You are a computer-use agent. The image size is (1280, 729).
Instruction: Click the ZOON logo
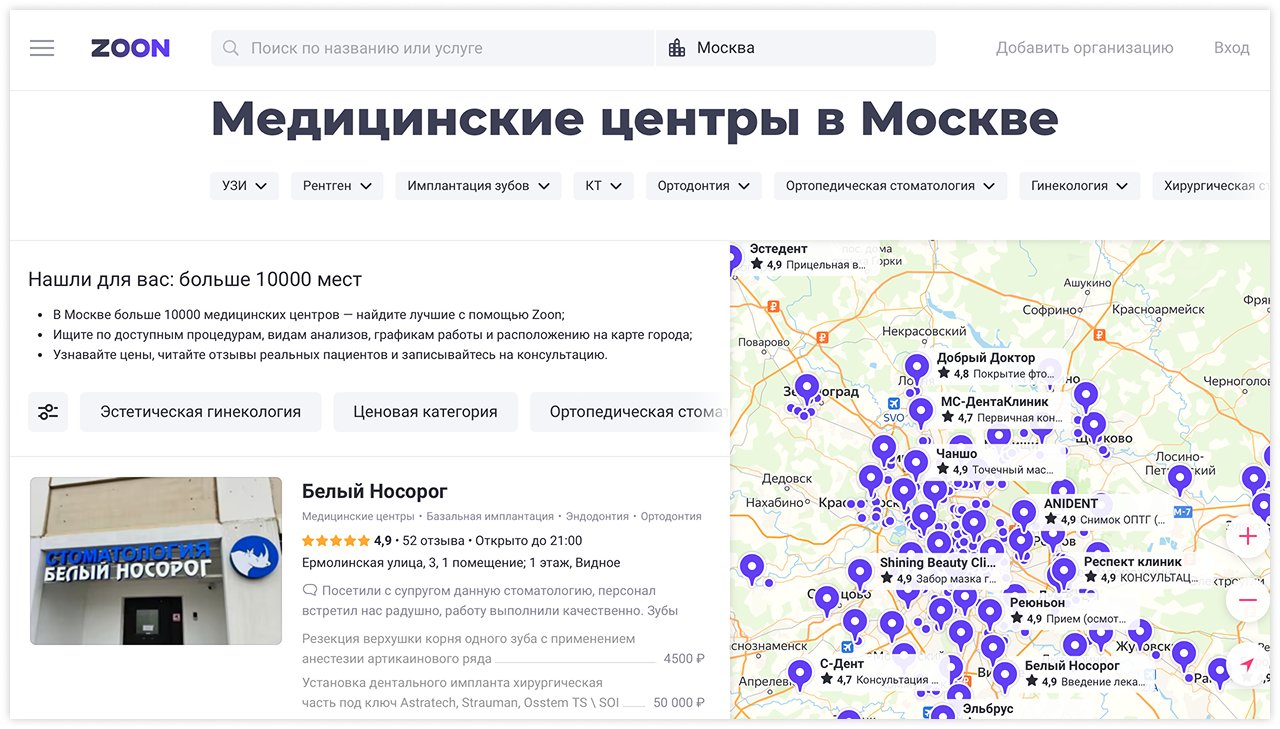click(x=130, y=48)
